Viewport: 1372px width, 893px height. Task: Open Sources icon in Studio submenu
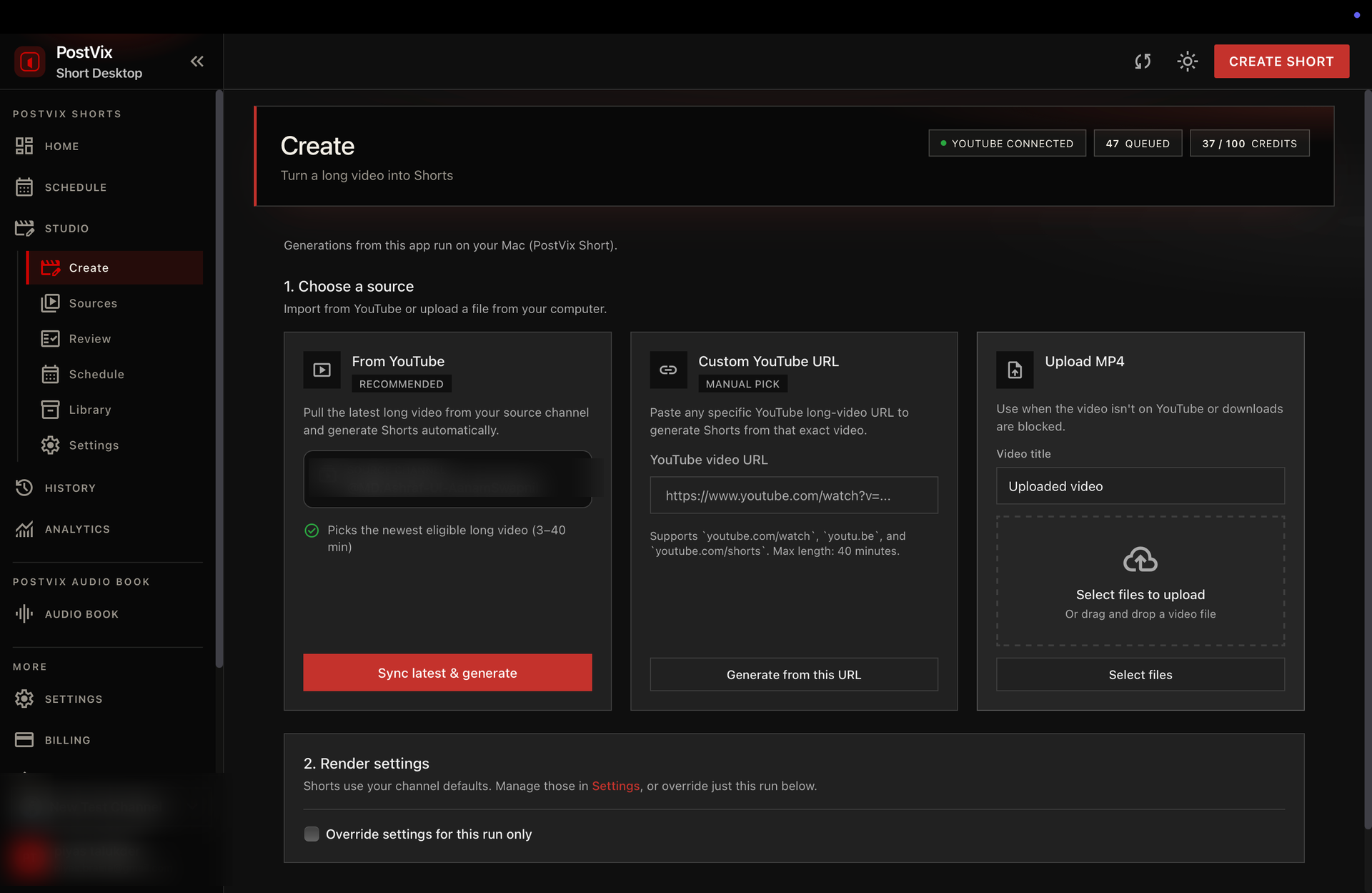click(51, 303)
